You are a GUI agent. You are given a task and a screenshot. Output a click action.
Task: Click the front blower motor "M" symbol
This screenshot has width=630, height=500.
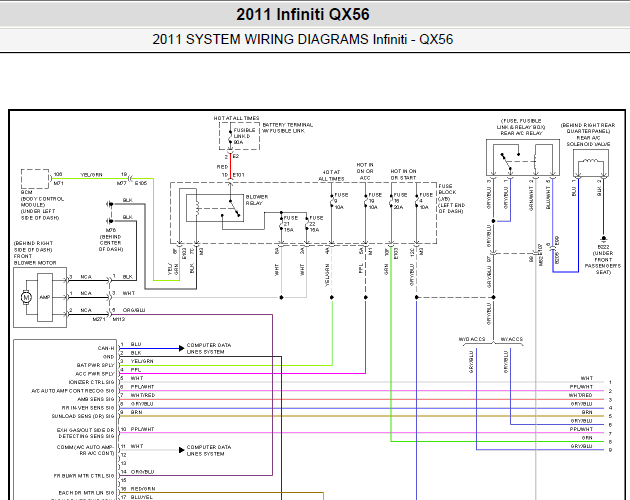point(27,297)
